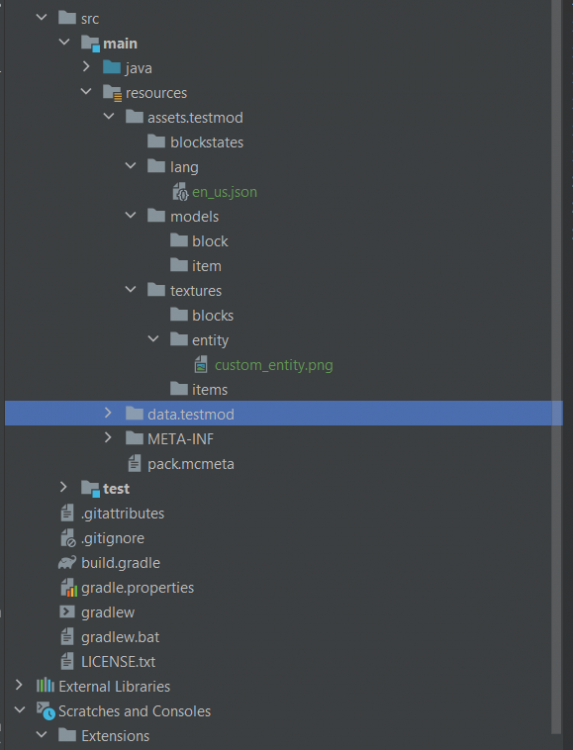The image size is (573, 750).
Task: Select the gradlew.bat file
Action: [120, 637]
